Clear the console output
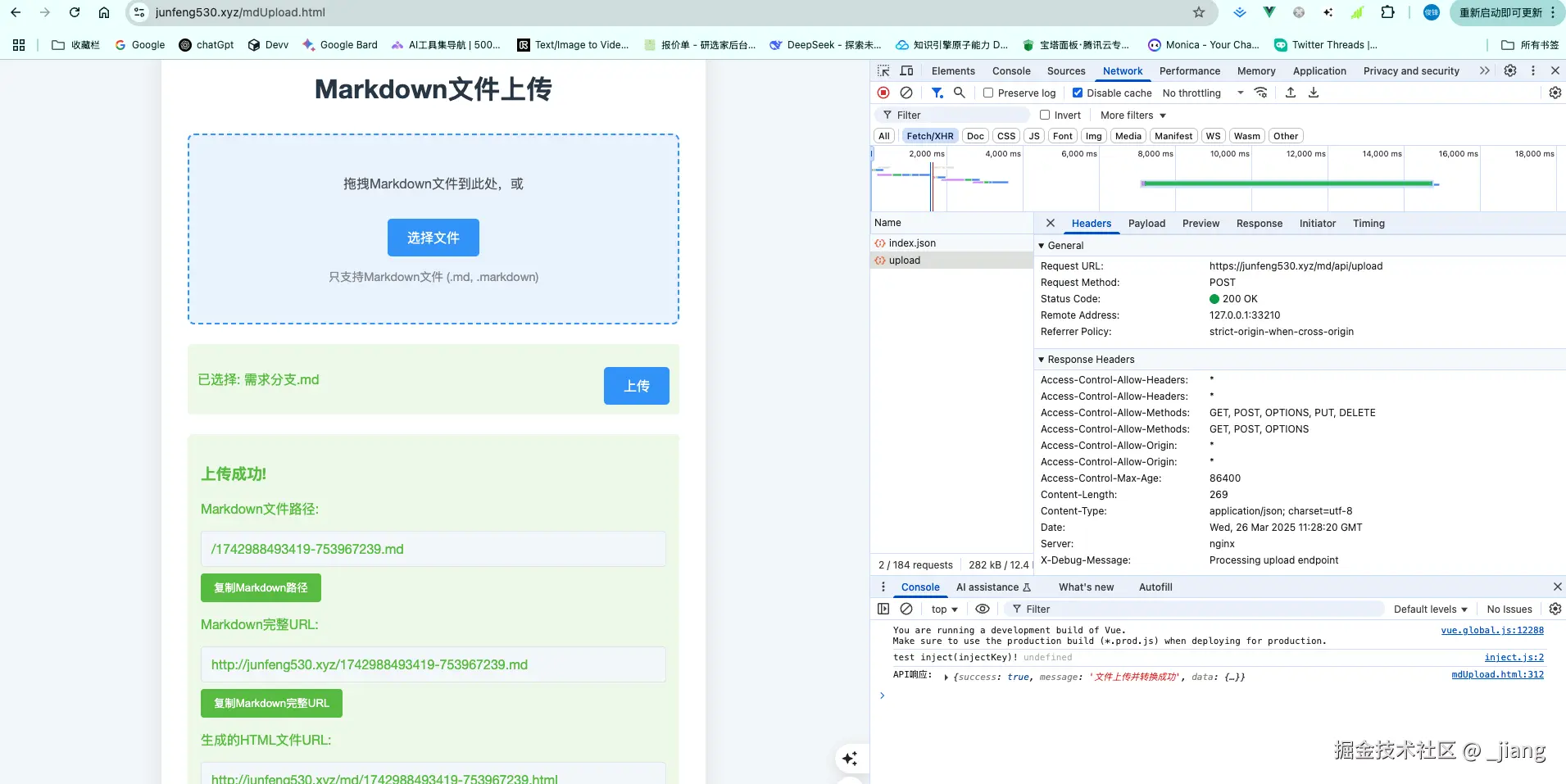1566x784 pixels. 906,609
